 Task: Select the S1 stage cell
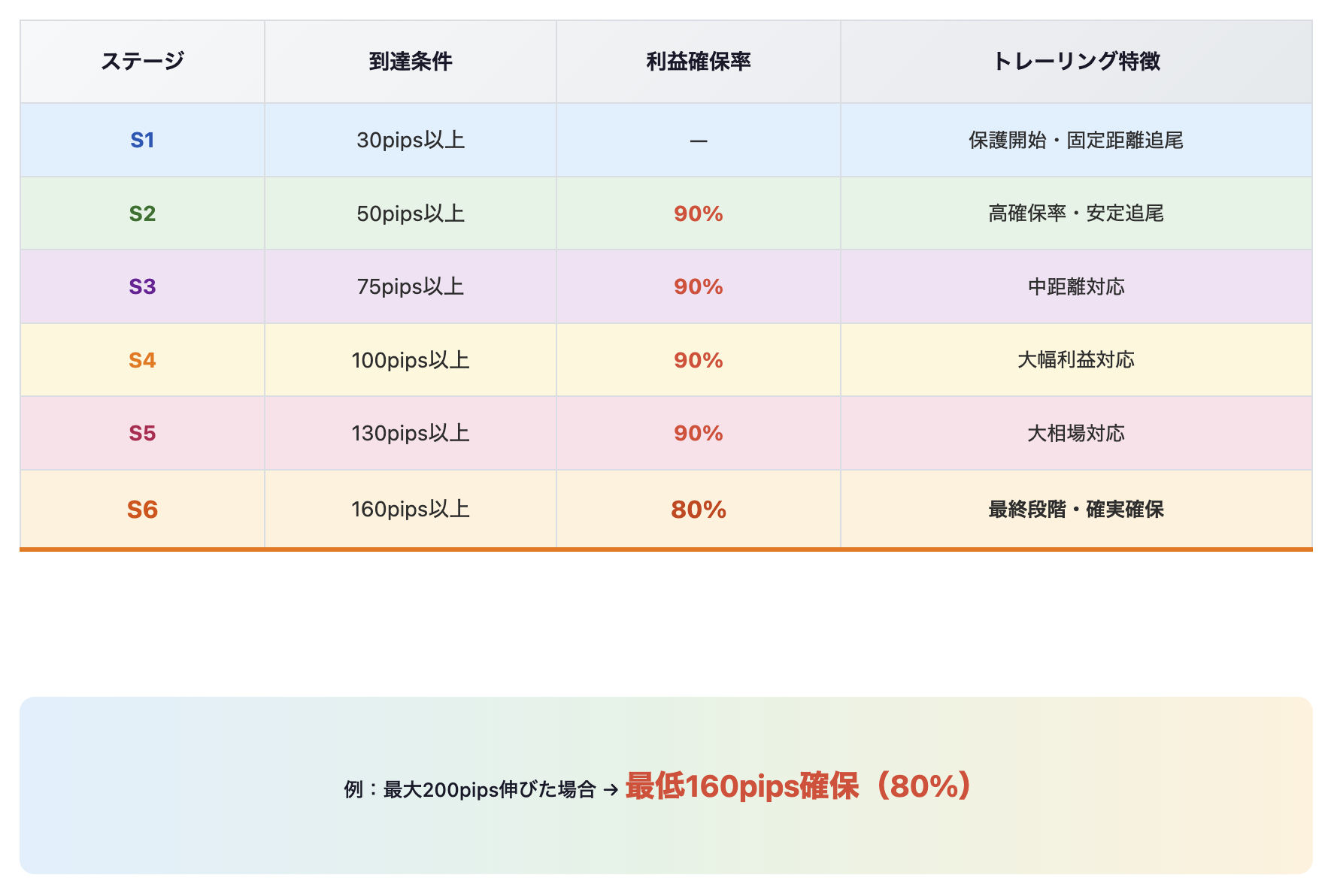tap(142, 141)
